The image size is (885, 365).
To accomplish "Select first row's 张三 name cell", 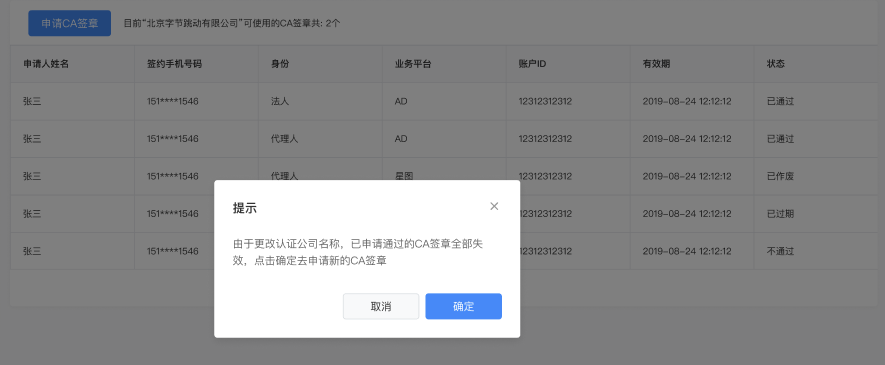I will (32, 102).
